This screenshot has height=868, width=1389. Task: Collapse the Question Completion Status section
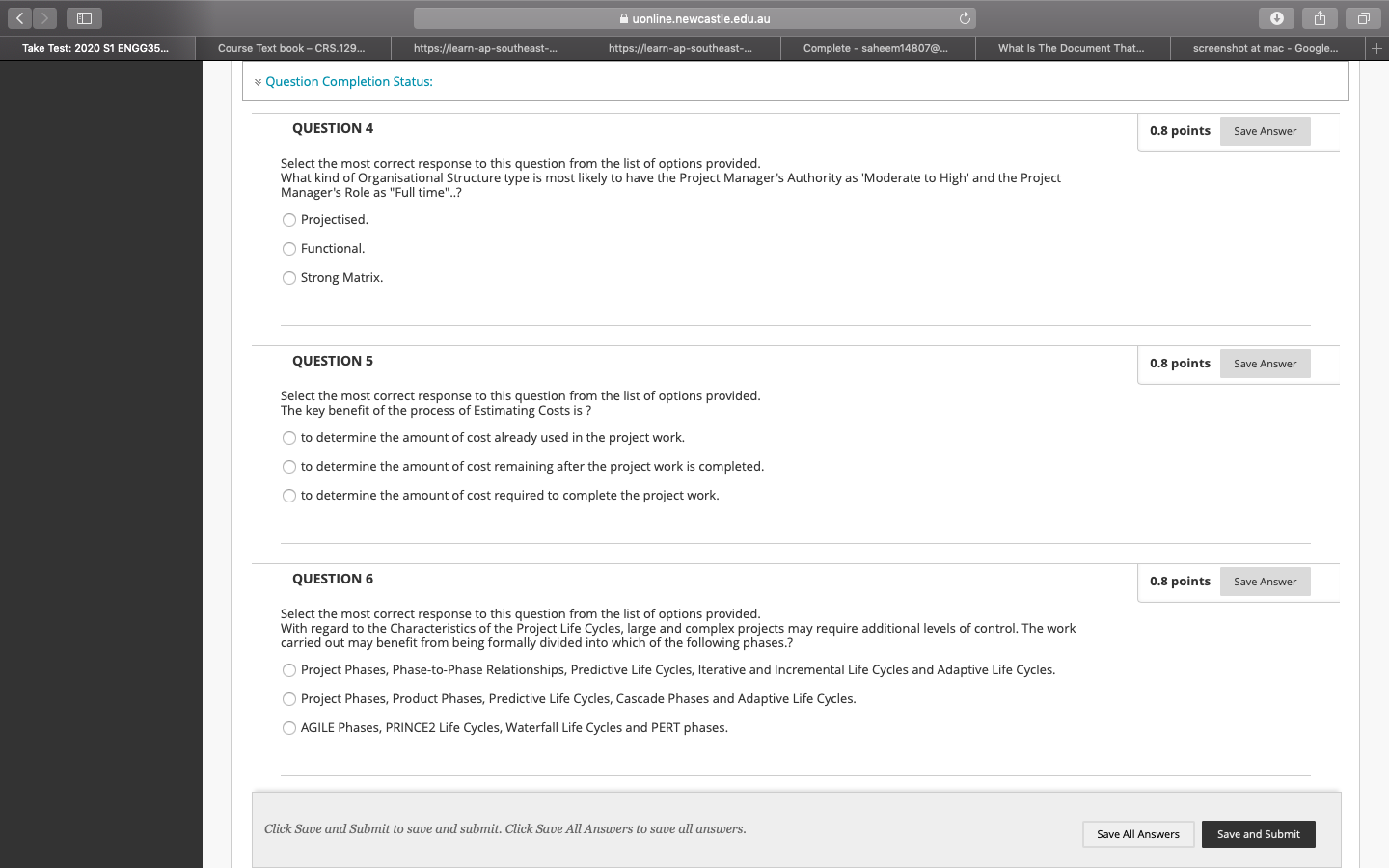pos(258,82)
